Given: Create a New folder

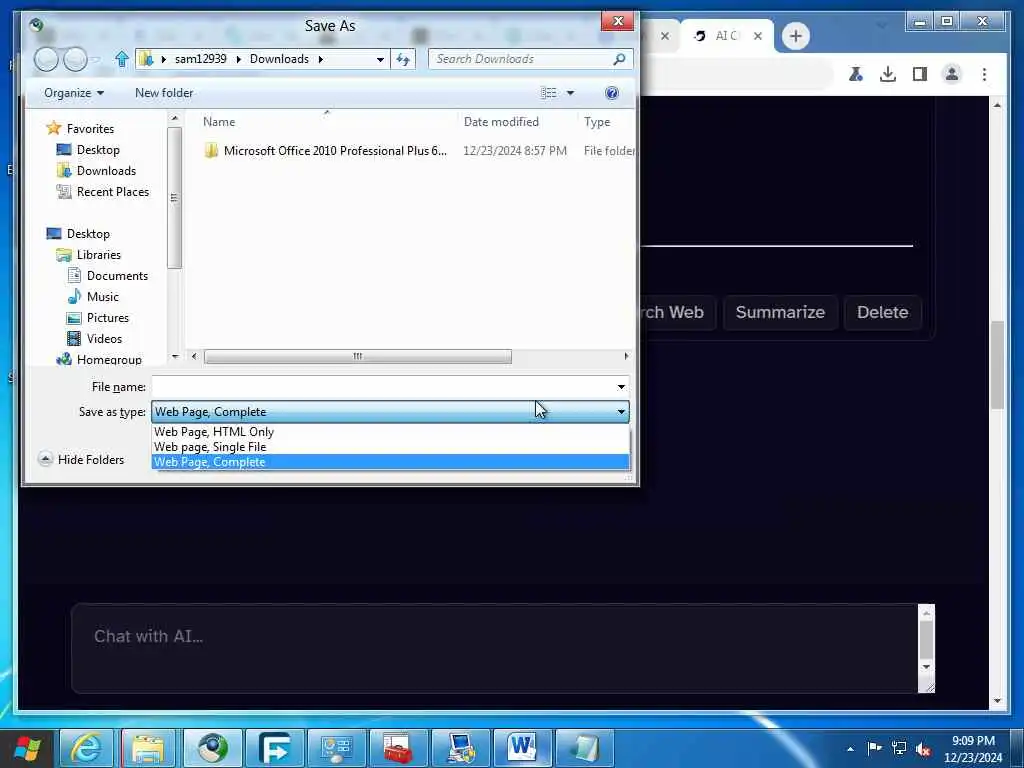Looking at the screenshot, I should pyautogui.click(x=164, y=93).
